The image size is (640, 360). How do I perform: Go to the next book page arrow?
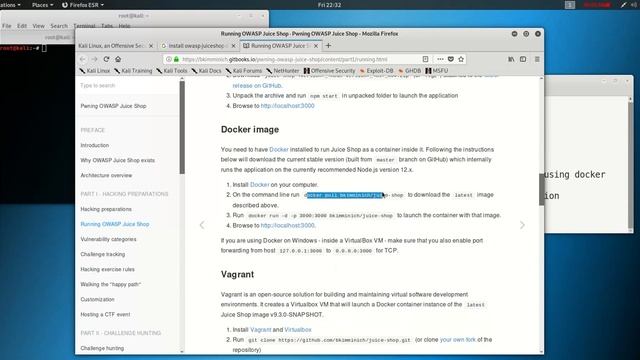pos(522,225)
